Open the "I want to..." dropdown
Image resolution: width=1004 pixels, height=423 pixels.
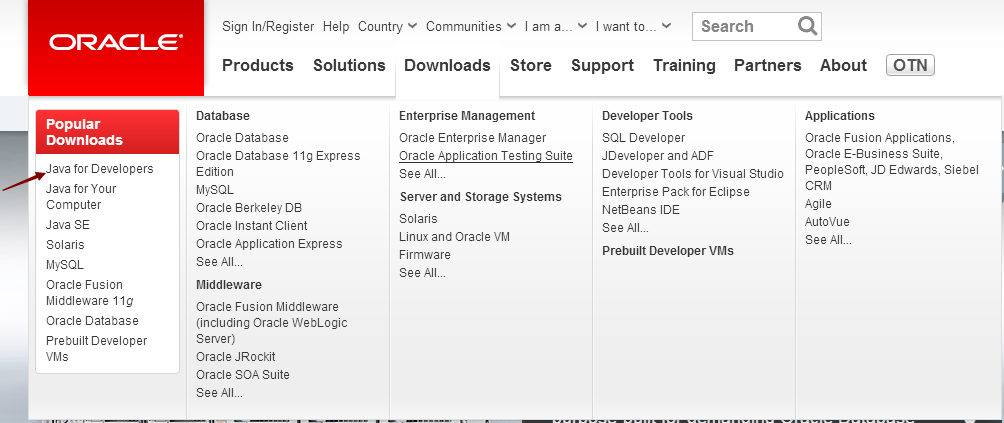click(633, 27)
